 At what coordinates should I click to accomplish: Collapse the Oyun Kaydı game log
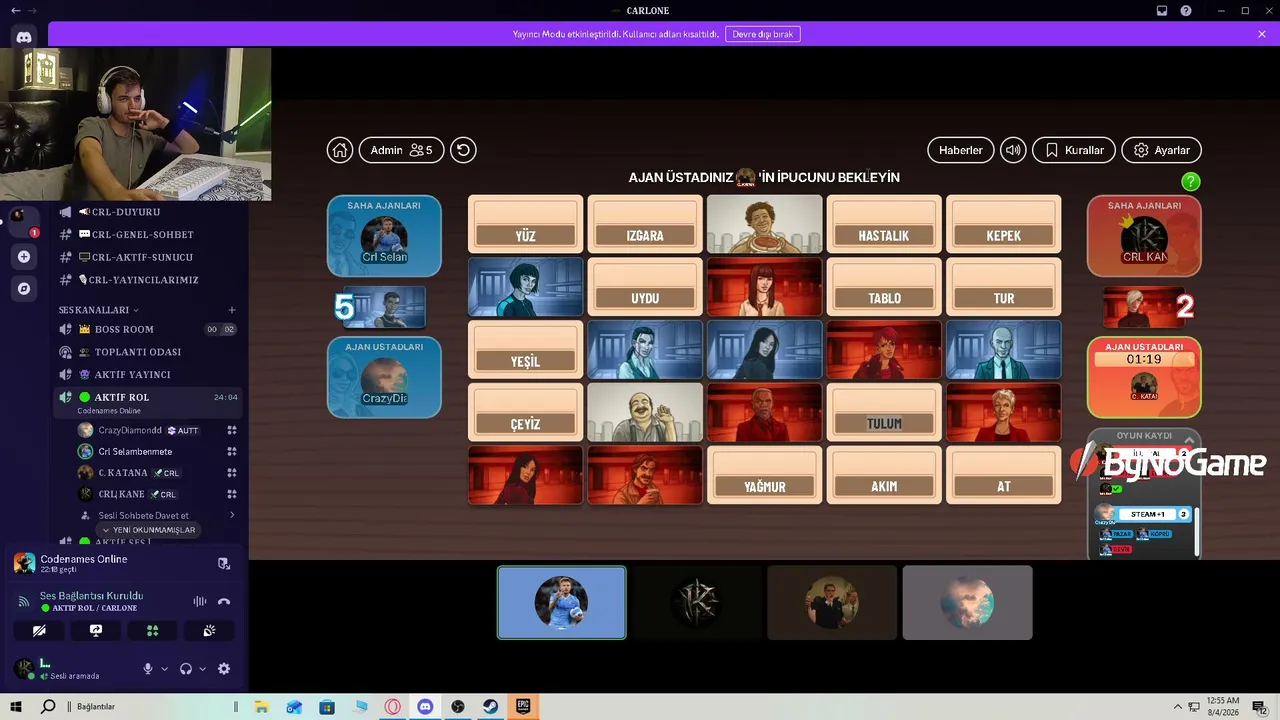(x=1189, y=439)
